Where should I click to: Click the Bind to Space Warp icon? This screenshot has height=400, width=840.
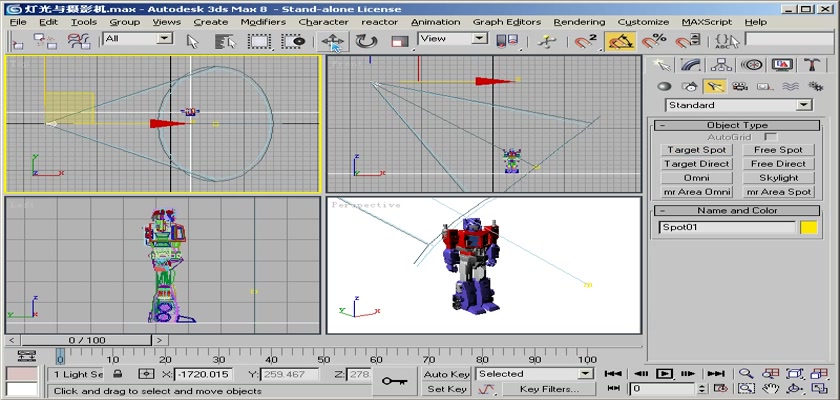[x=79, y=41]
